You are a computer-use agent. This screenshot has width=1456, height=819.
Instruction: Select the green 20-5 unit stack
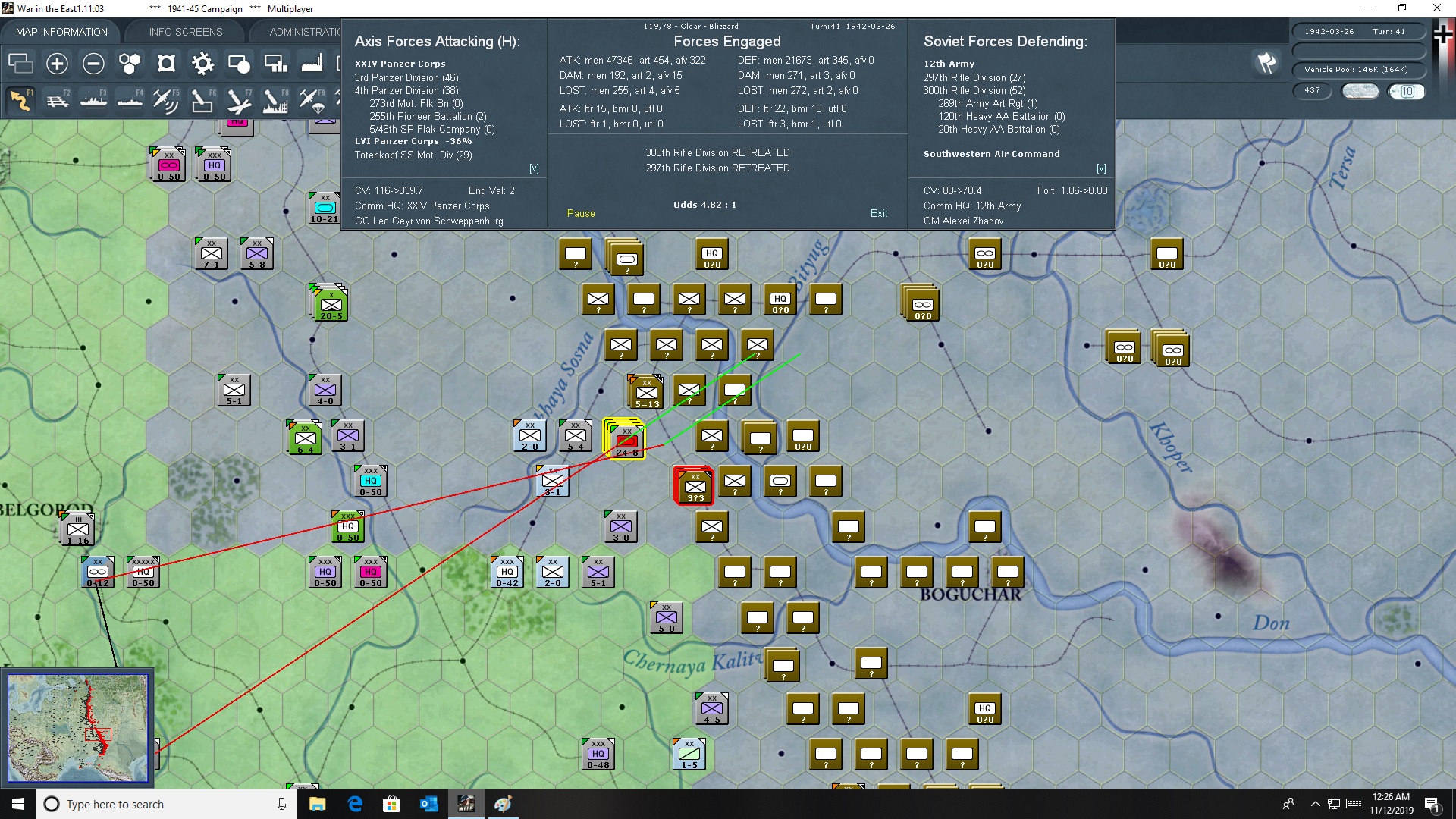(x=330, y=303)
